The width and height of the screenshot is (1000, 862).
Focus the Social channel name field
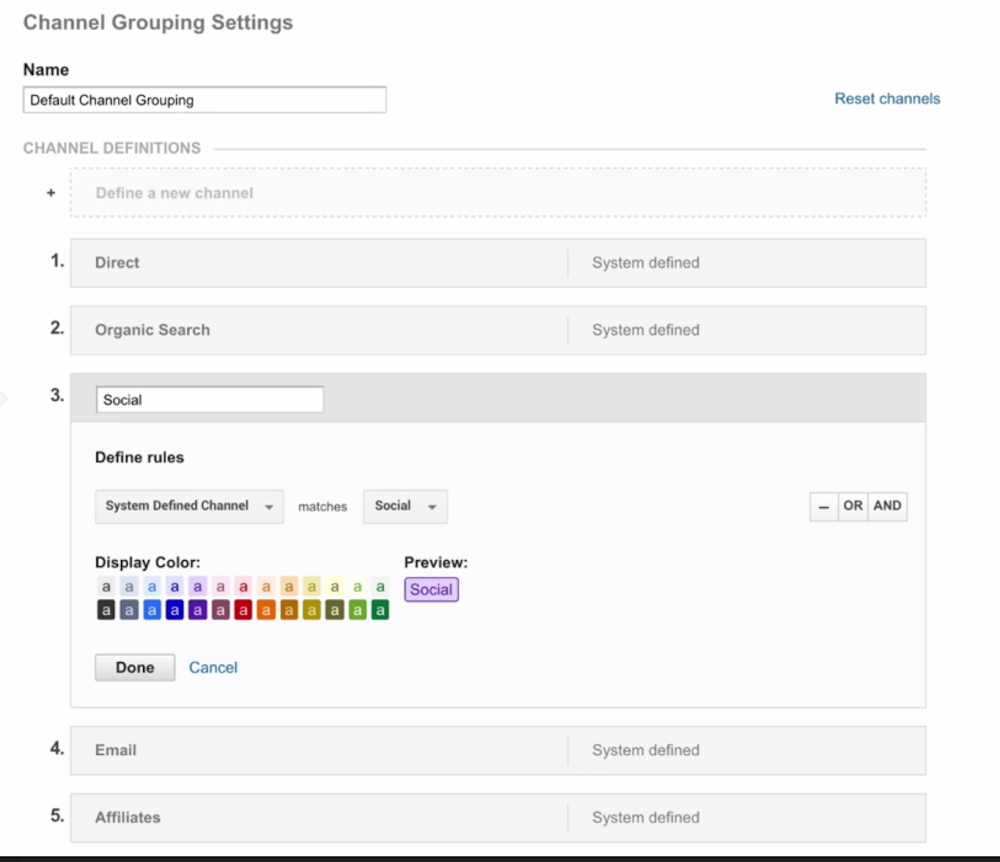coord(209,400)
